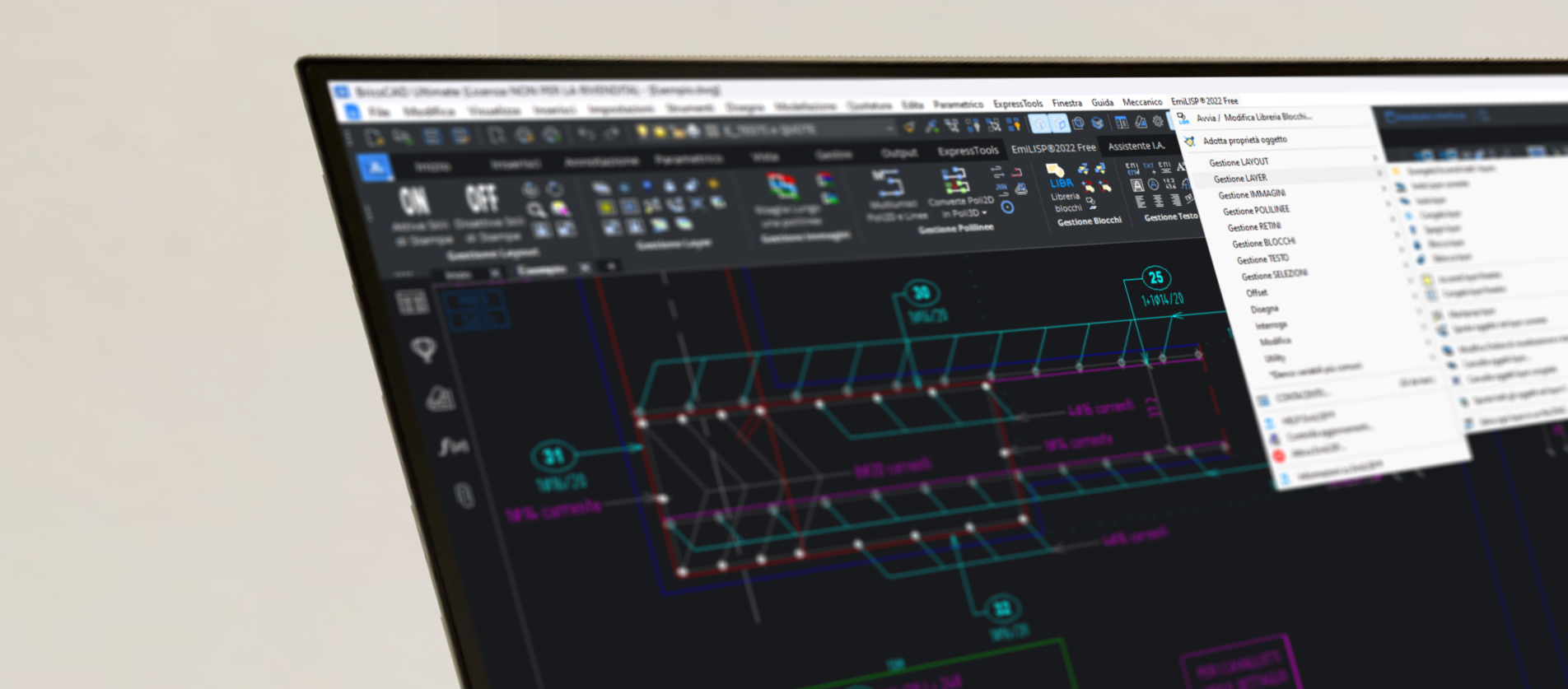Image resolution: width=1568 pixels, height=689 pixels.
Task: Click the circled letter A icon in Gestione Testo
Action: (x=1154, y=184)
